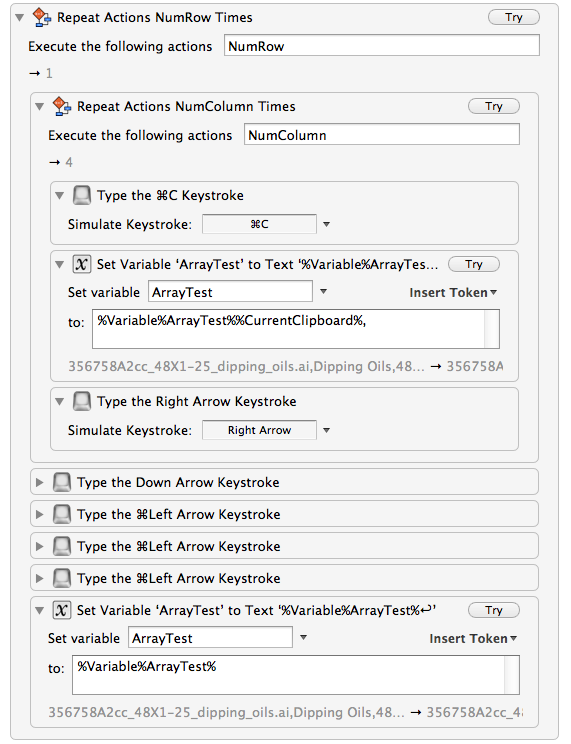This screenshot has width=571, height=744.
Task: Click the first ⌘Left Arrow Keystroke keyboard icon
Action: coord(62,514)
